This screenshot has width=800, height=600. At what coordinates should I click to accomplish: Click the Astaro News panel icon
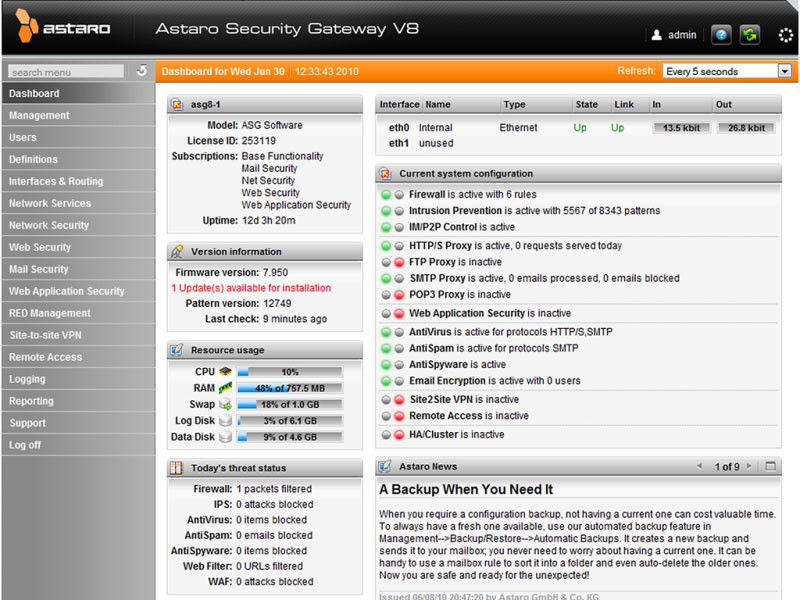pyautogui.click(x=386, y=466)
